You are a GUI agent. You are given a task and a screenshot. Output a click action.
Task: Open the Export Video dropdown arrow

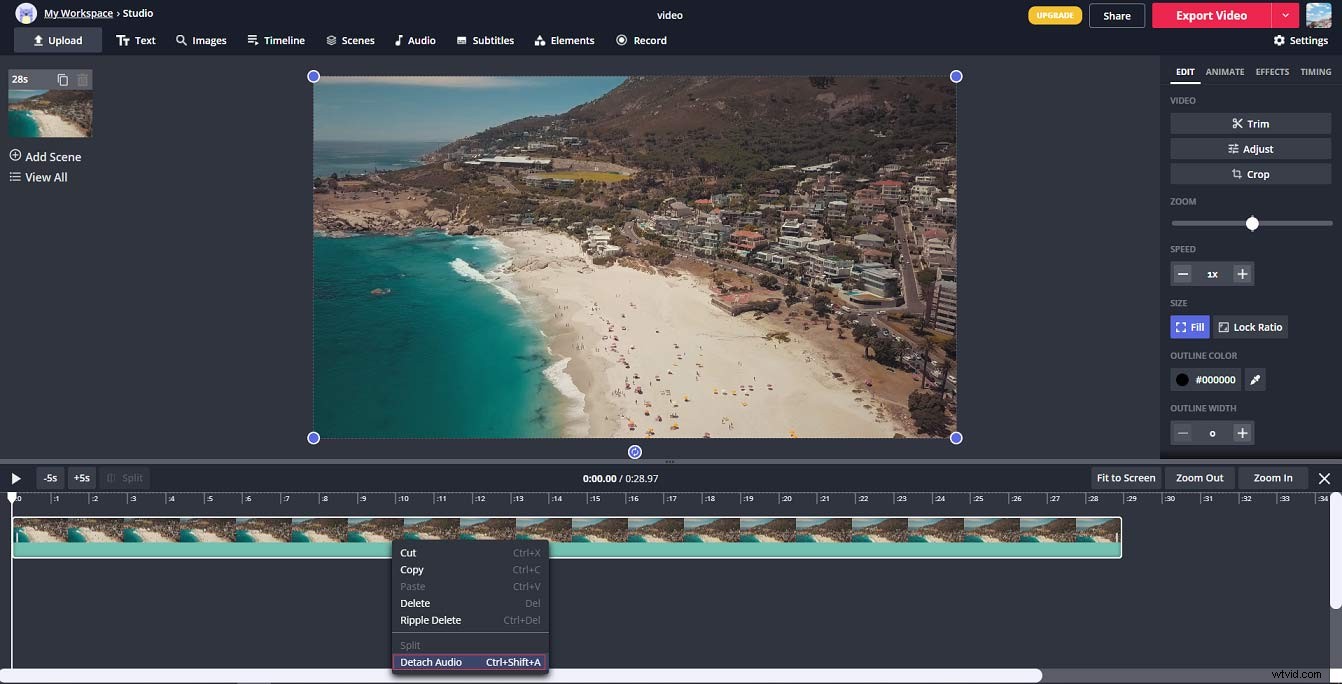pyautogui.click(x=1288, y=15)
